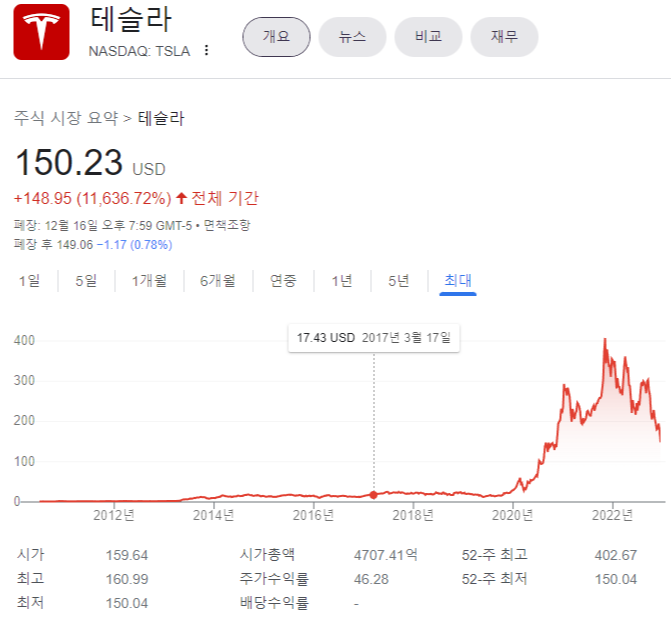Click the 400 y-axis label

click(24, 340)
